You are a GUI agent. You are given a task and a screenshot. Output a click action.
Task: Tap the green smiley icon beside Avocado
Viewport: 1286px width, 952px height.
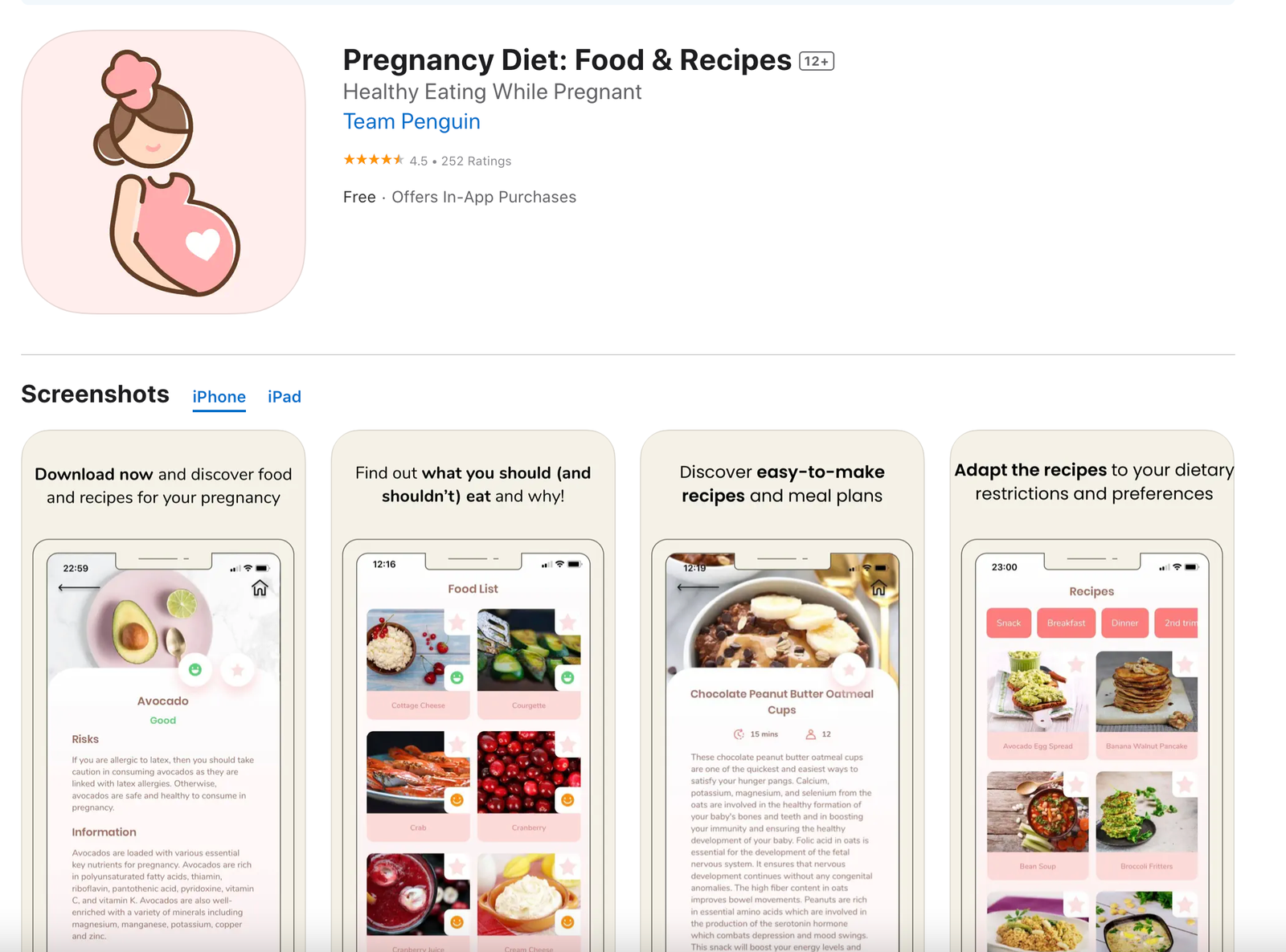pyautogui.click(x=195, y=669)
